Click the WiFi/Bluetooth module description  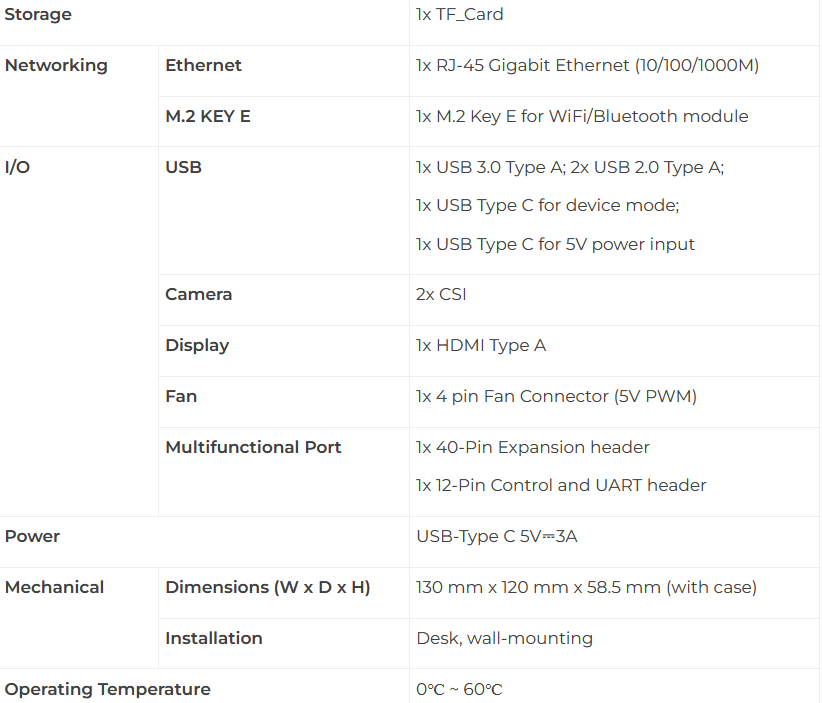coord(582,116)
